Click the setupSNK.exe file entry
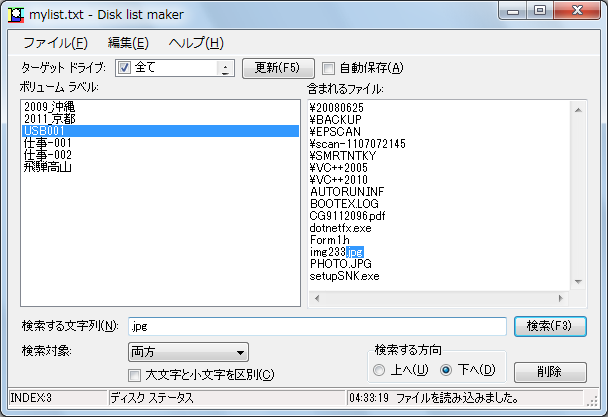The width and height of the screenshot is (608, 417). 344,276
